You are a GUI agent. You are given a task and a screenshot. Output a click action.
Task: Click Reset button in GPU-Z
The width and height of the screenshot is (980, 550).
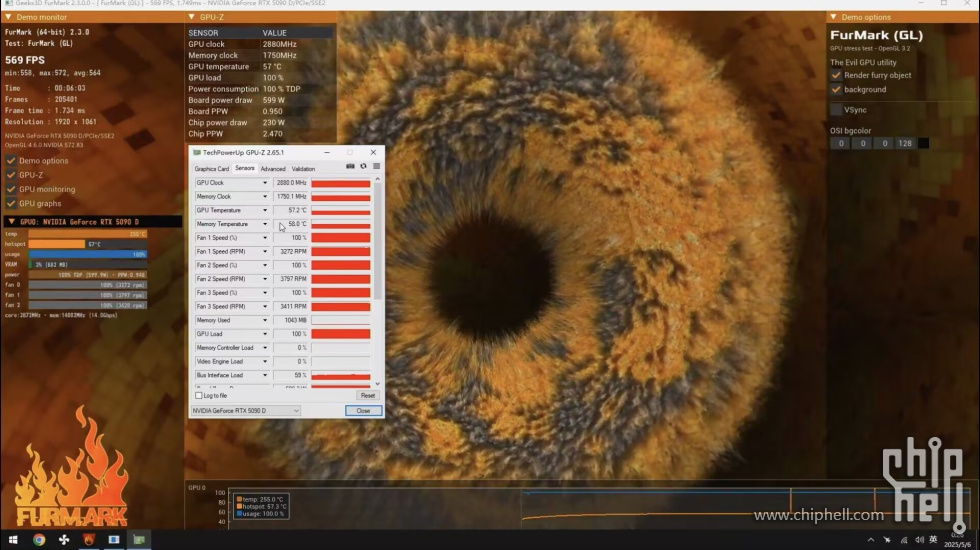click(368, 396)
